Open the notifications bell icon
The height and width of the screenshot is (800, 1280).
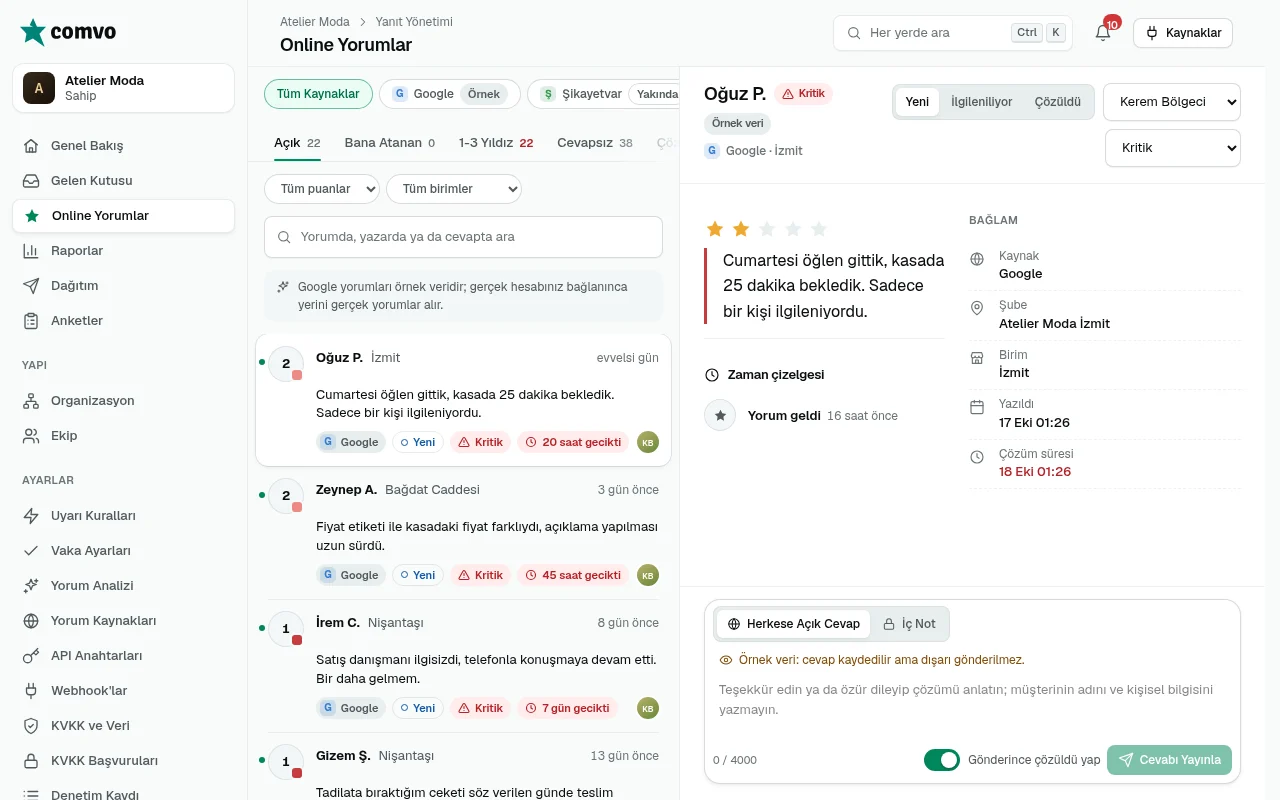[x=1102, y=33]
